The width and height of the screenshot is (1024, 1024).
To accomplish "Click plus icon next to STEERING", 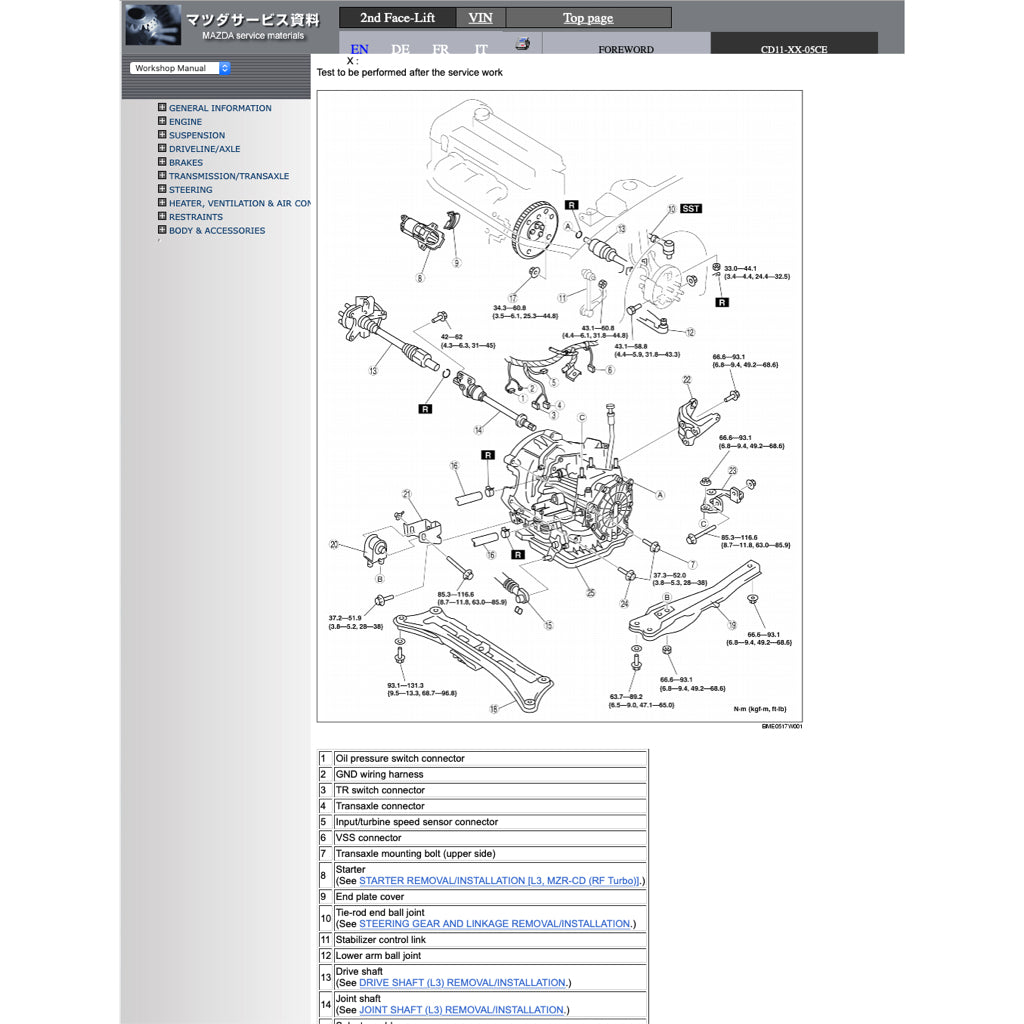I will click(162, 189).
